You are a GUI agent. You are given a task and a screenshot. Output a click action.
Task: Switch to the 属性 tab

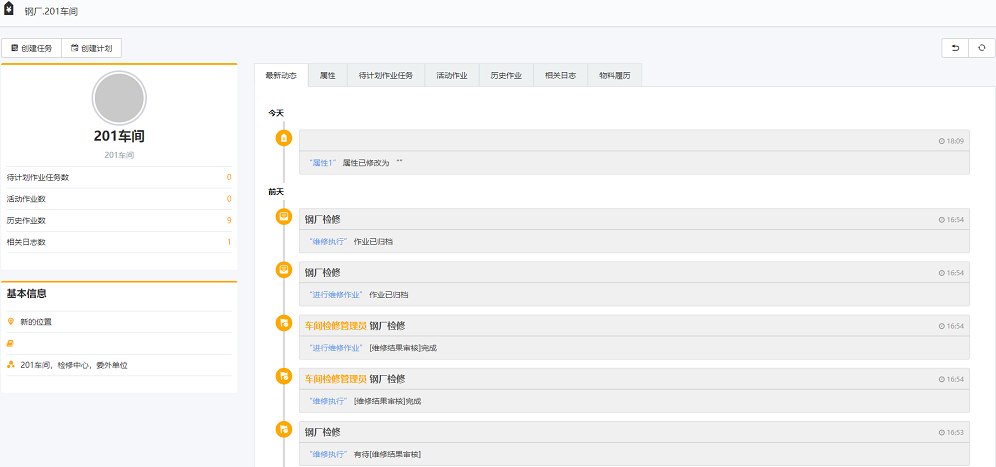click(327, 75)
